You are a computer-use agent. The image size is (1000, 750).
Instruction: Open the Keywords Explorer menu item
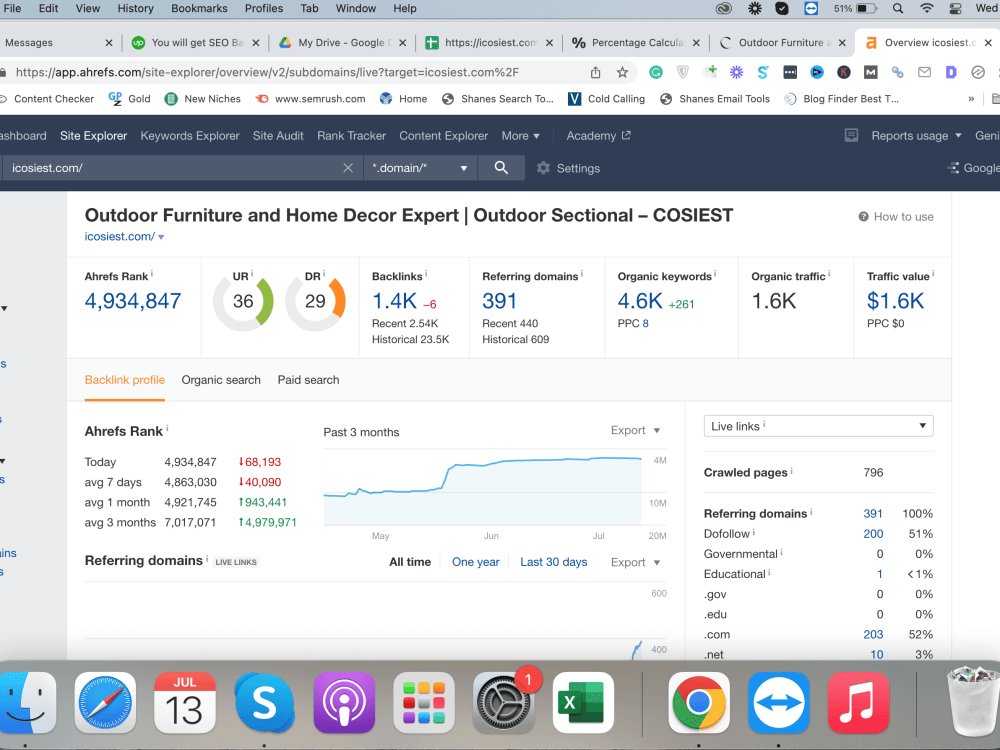click(190, 136)
